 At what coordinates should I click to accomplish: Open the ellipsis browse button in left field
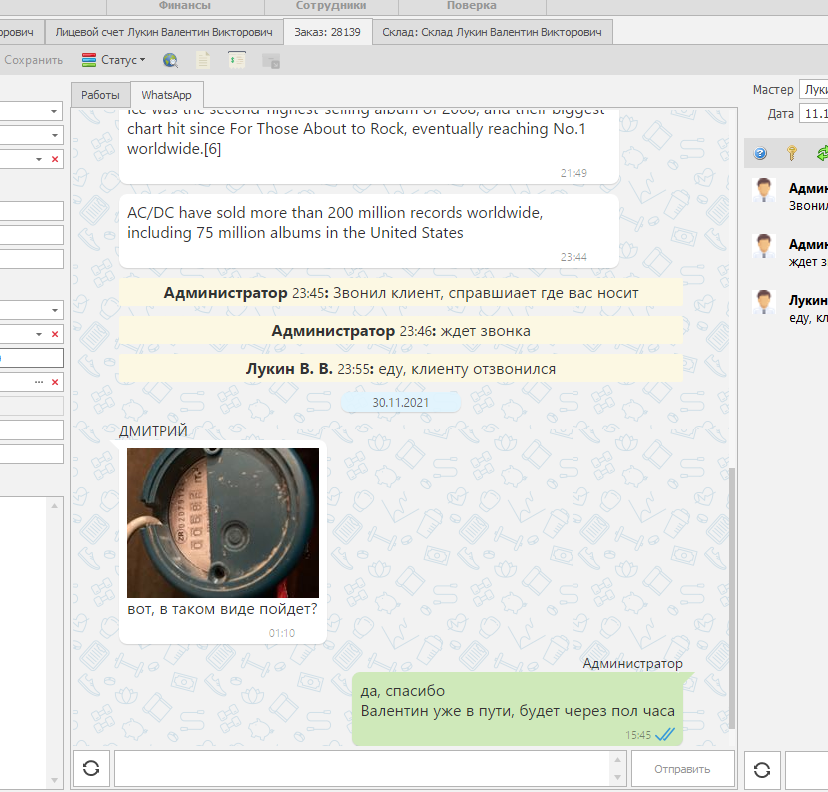[x=39, y=382]
